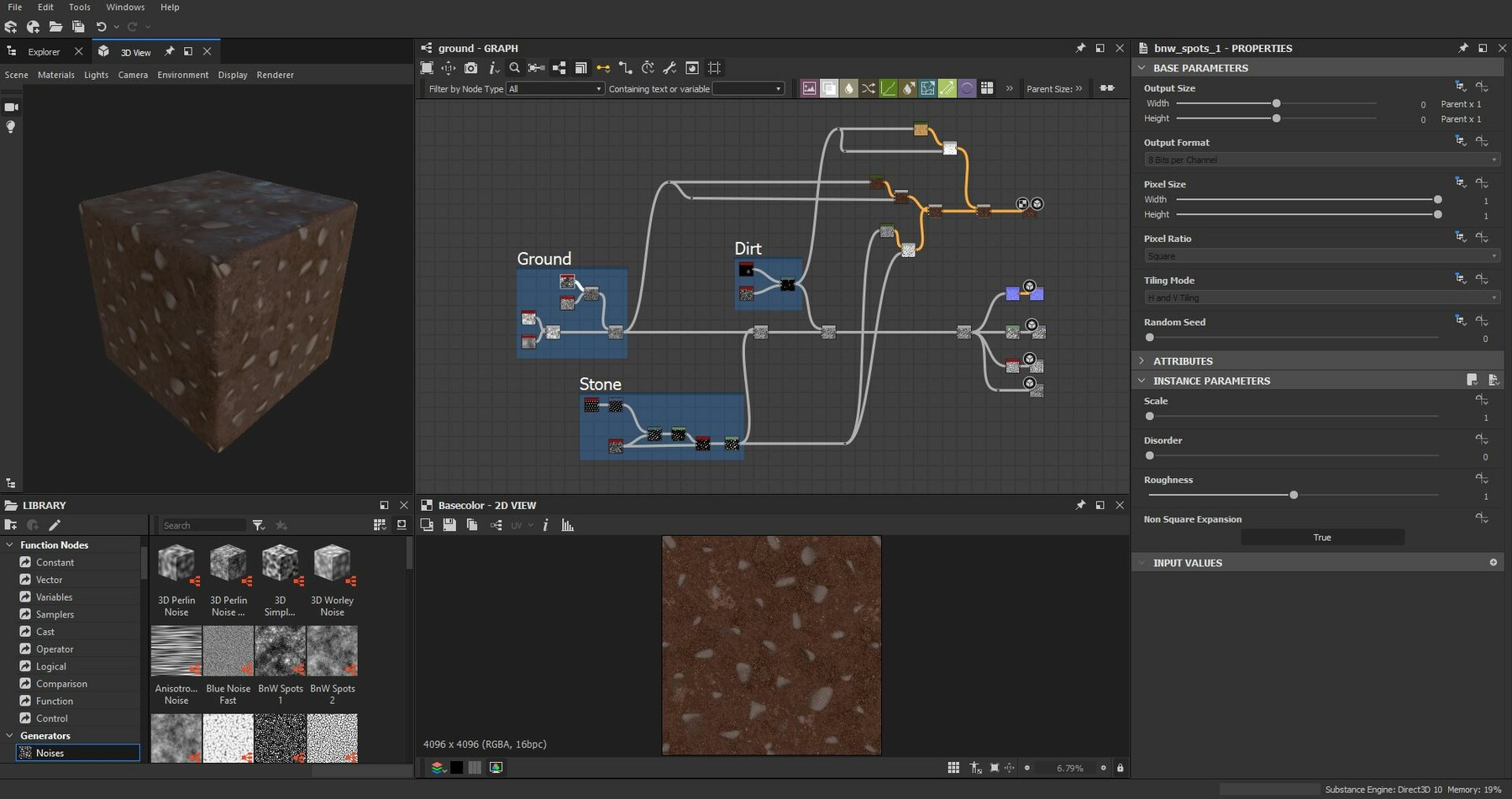The height and width of the screenshot is (799, 1512).
Task: Click the wrench tools icon in graph toolbar
Action: click(x=669, y=68)
